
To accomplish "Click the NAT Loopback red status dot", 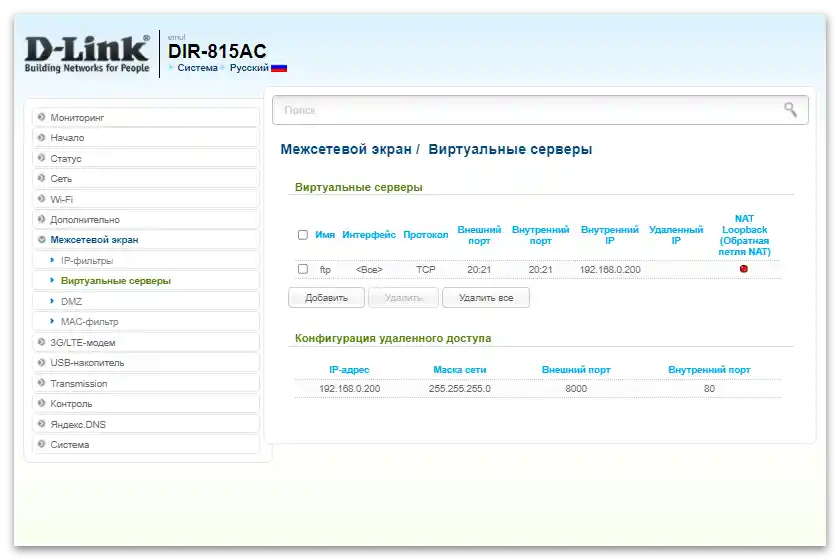I will click(744, 269).
